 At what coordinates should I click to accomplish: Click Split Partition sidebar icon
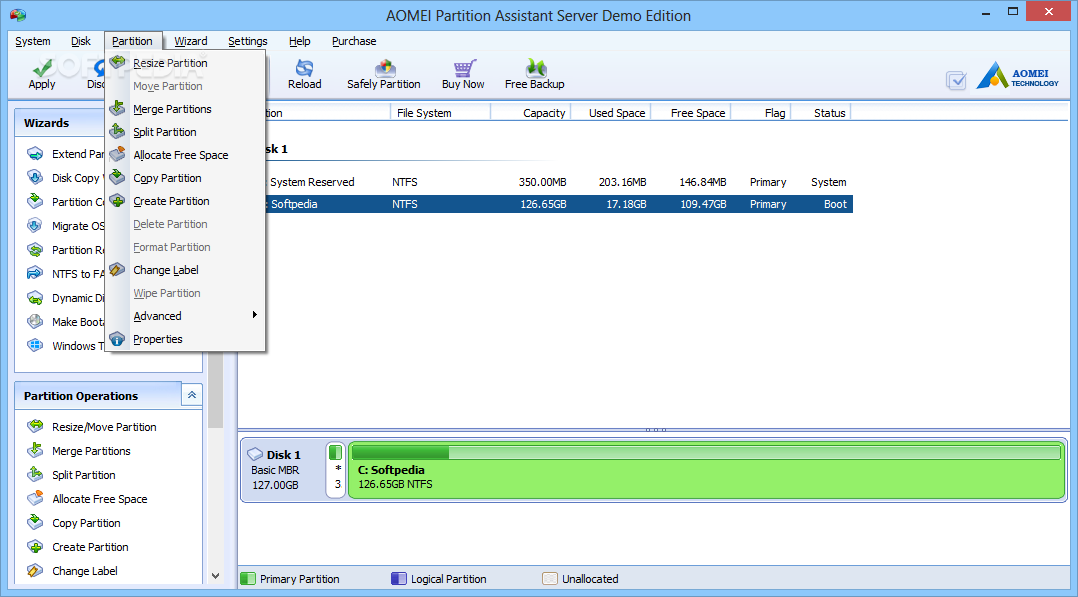35,475
